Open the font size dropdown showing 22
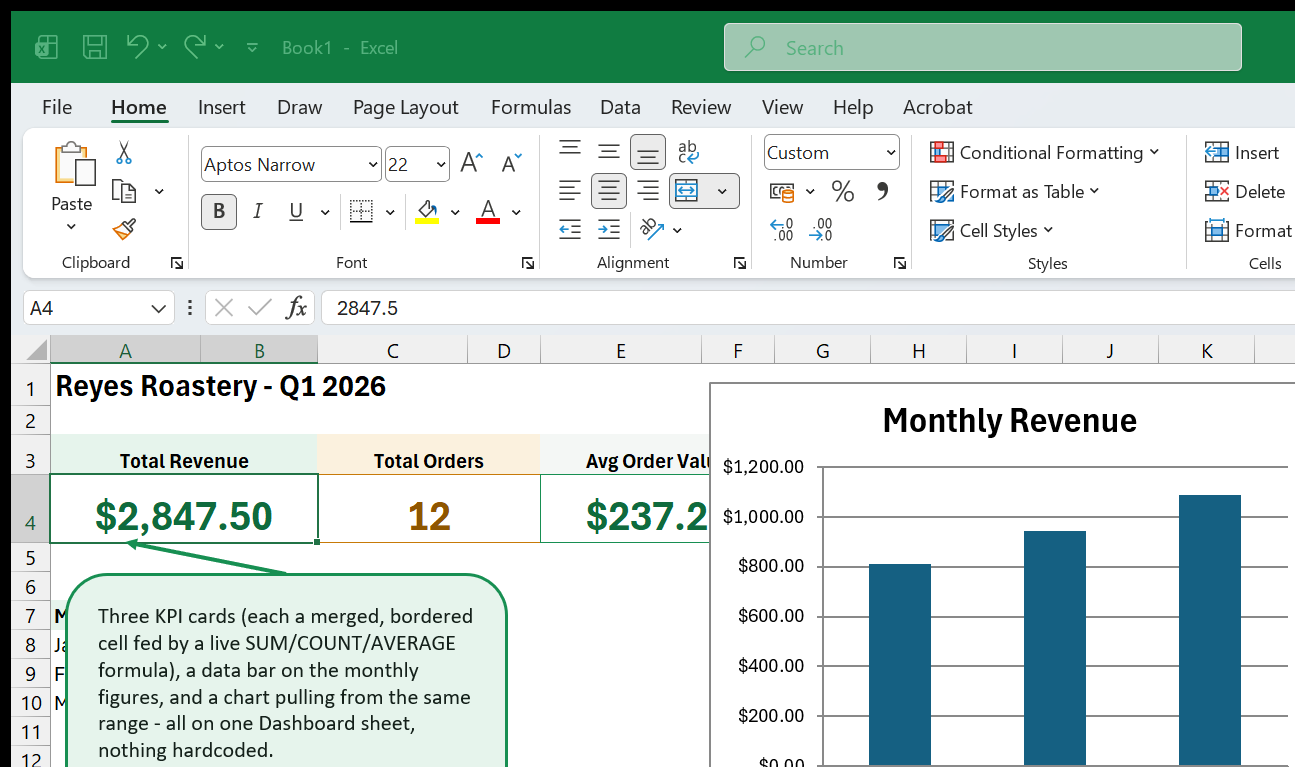Viewport: 1295px width, 767px height. (x=442, y=164)
